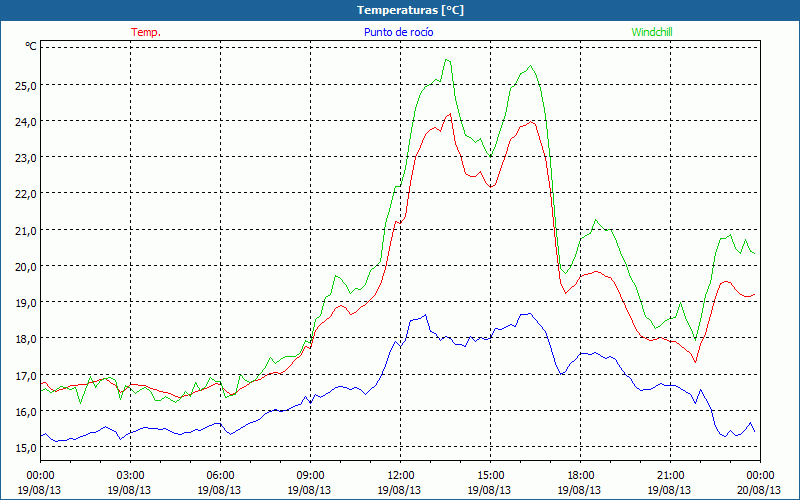Click the 00:00 19/08/13 start time marker
The width and height of the screenshot is (800, 500).
40,483
